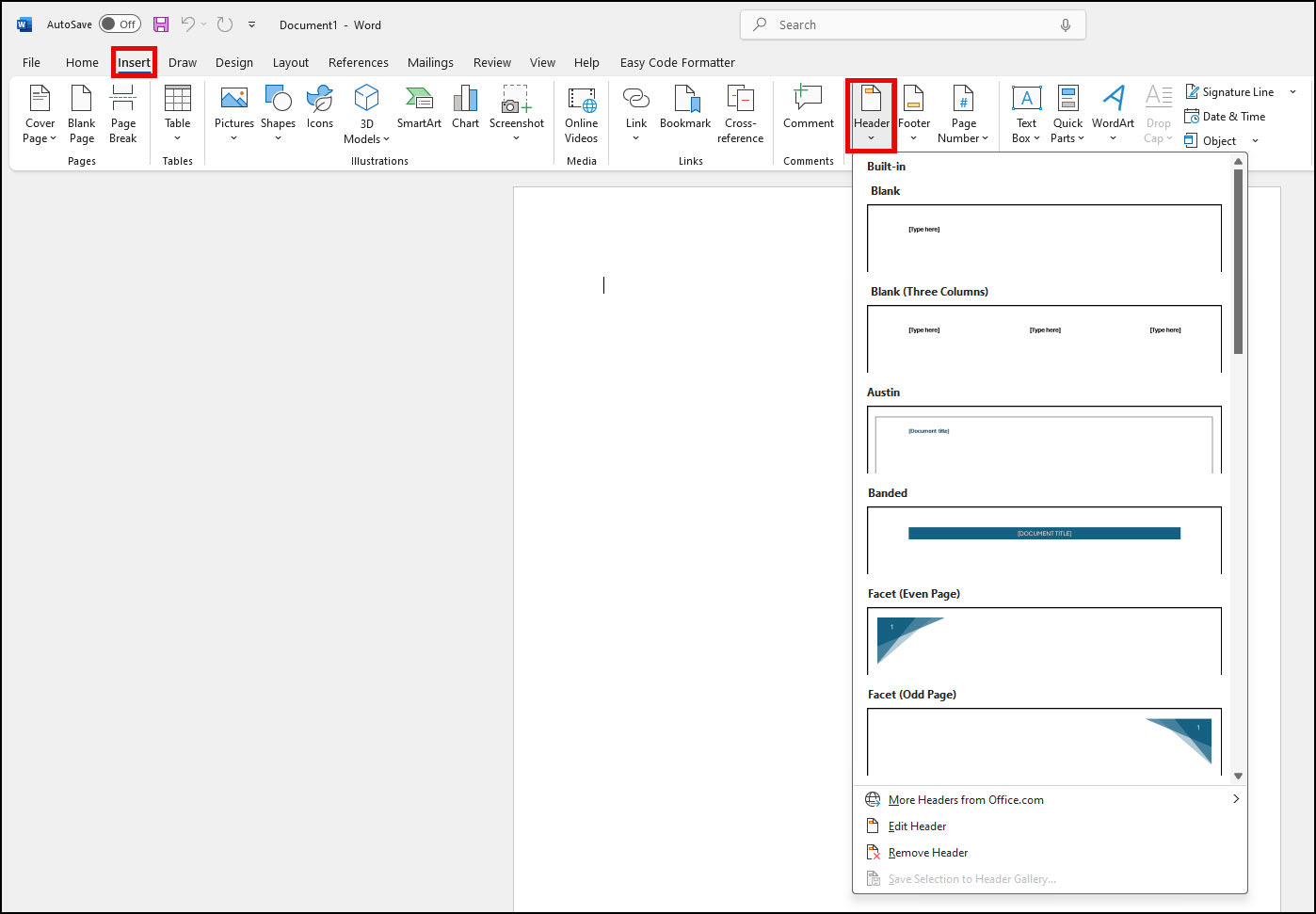Viewport: 1316px width, 914px height.
Task: Toggle AutoSave on
Action: 120,24
